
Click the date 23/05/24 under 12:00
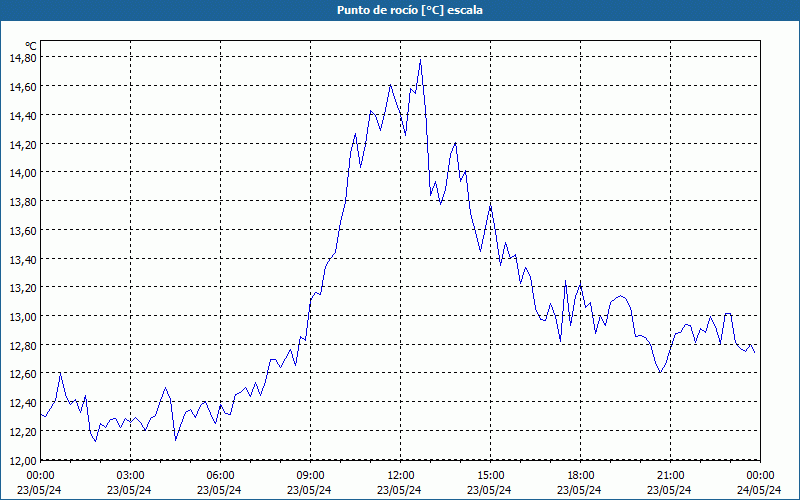(x=399, y=490)
